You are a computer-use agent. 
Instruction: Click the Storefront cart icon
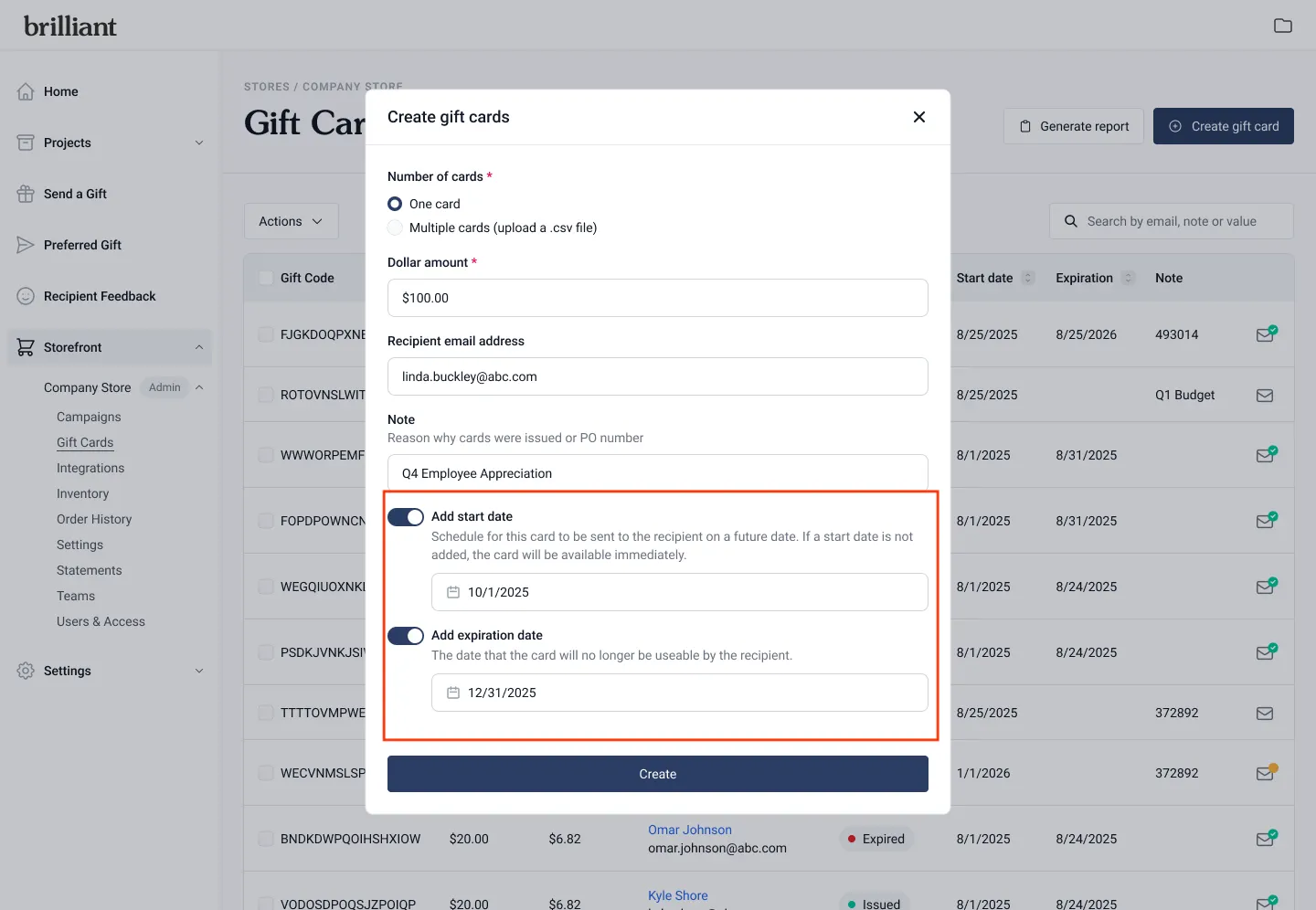pyautogui.click(x=26, y=347)
